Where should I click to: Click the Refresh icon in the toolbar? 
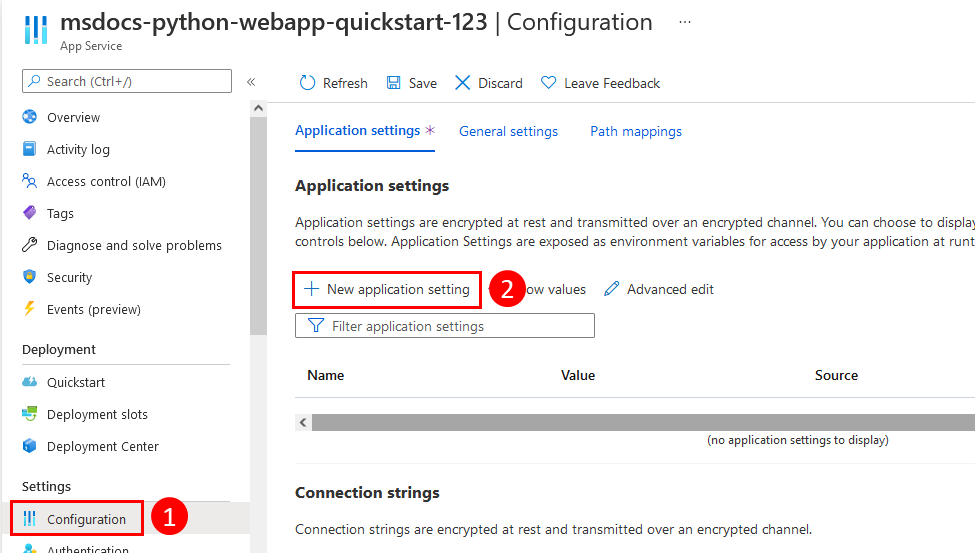point(308,83)
